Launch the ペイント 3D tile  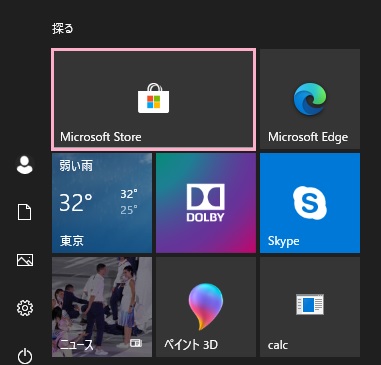coord(206,307)
